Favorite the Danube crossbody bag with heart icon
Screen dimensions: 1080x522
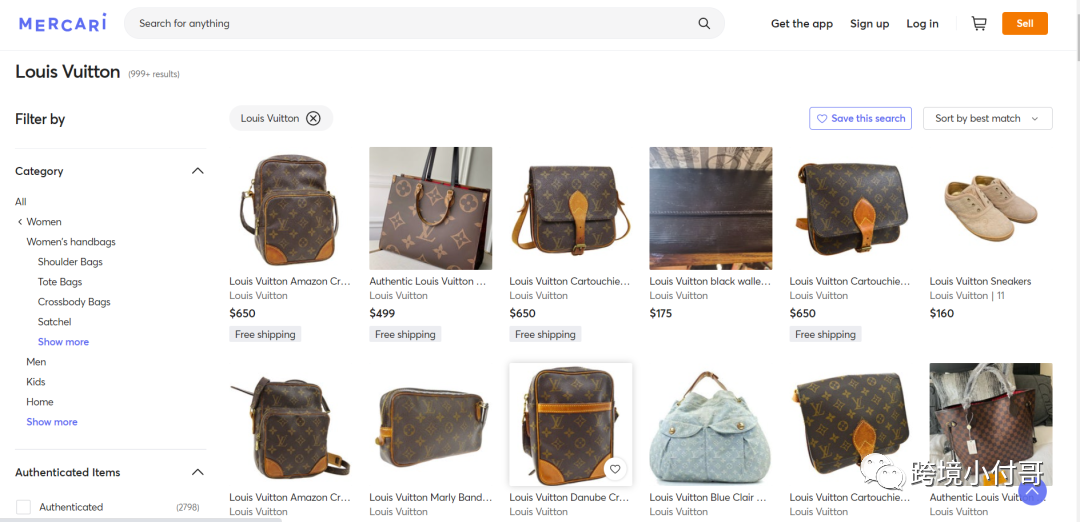[615, 469]
